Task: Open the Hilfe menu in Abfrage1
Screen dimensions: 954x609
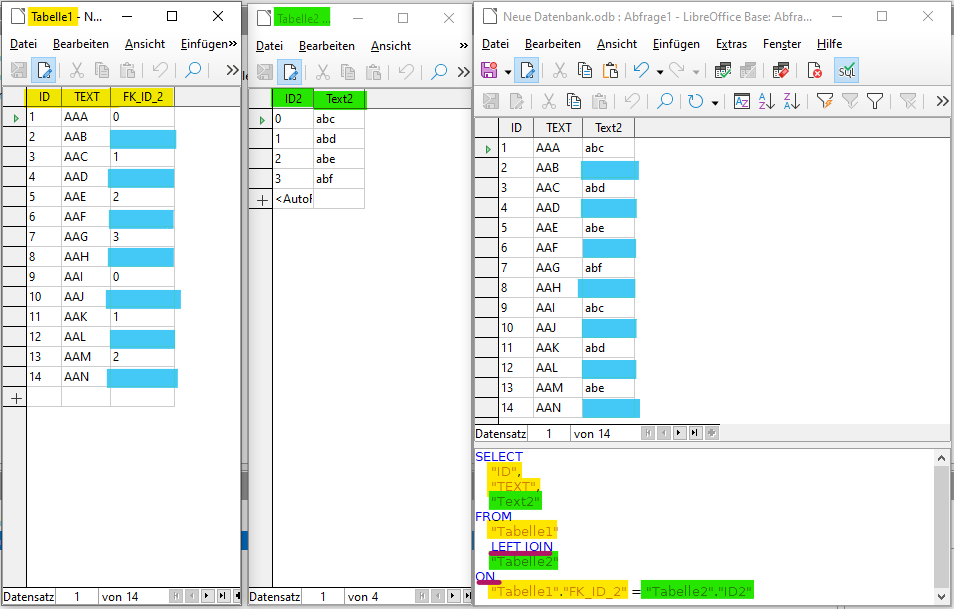Action: (x=829, y=44)
